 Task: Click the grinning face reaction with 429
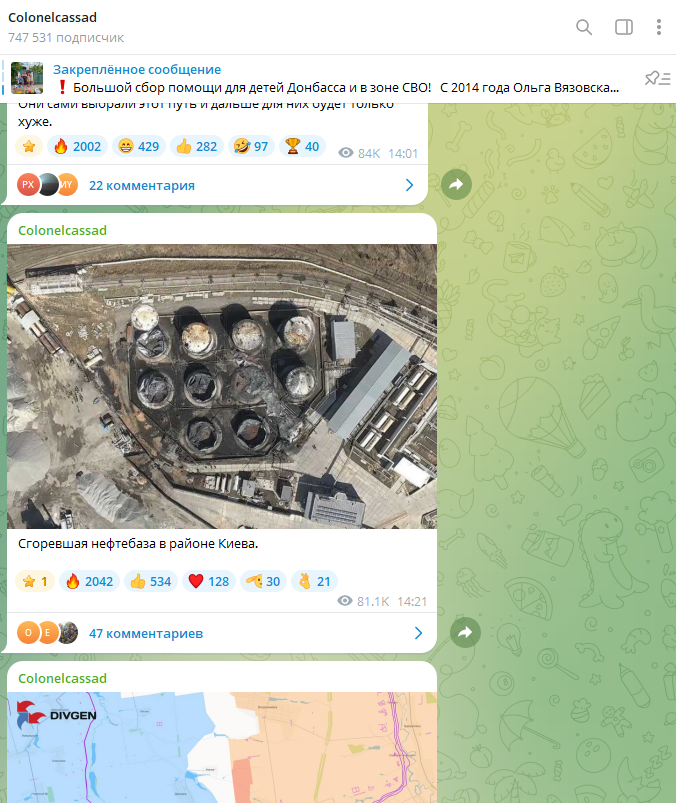[x=139, y=146]
